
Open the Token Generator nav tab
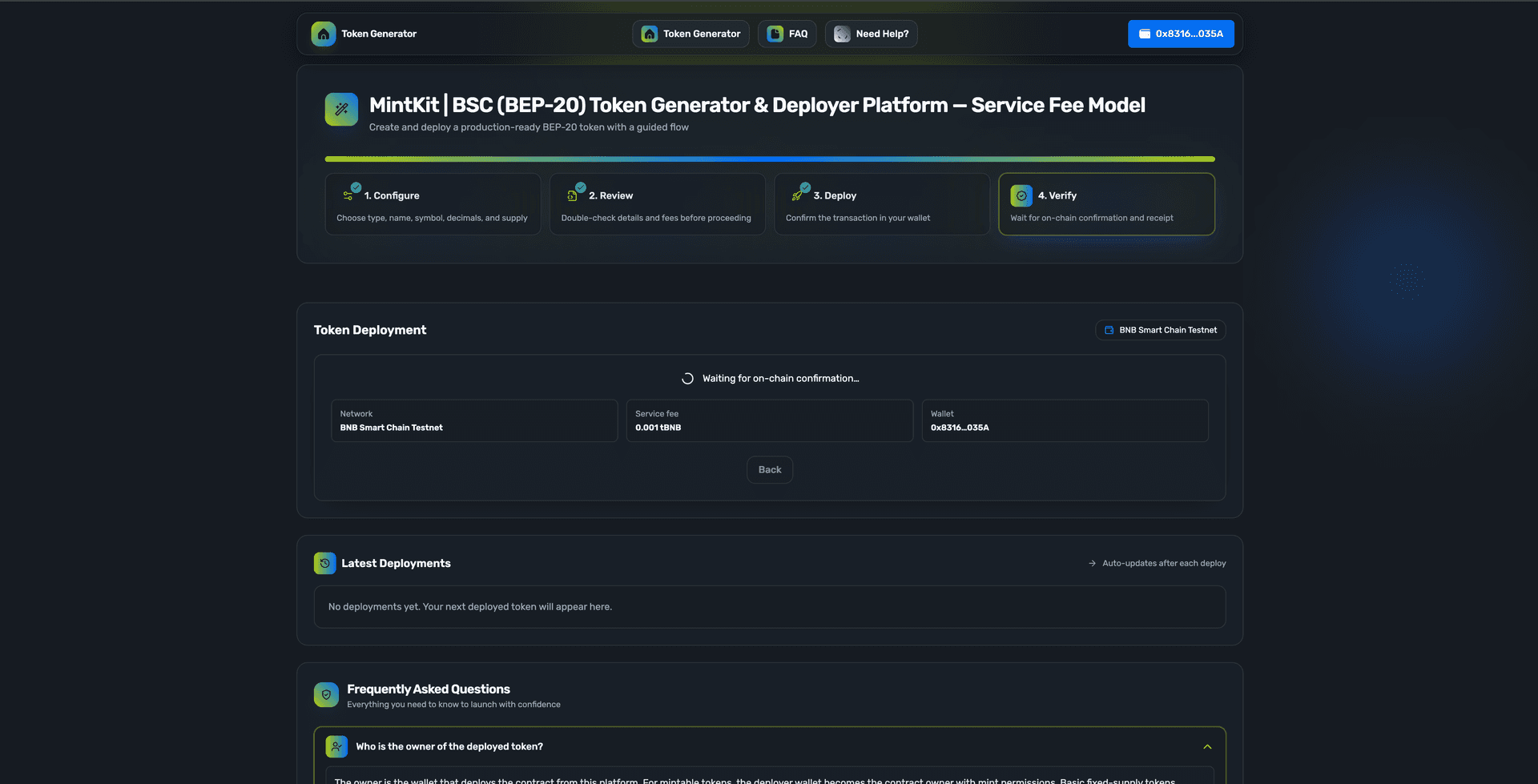690,34
